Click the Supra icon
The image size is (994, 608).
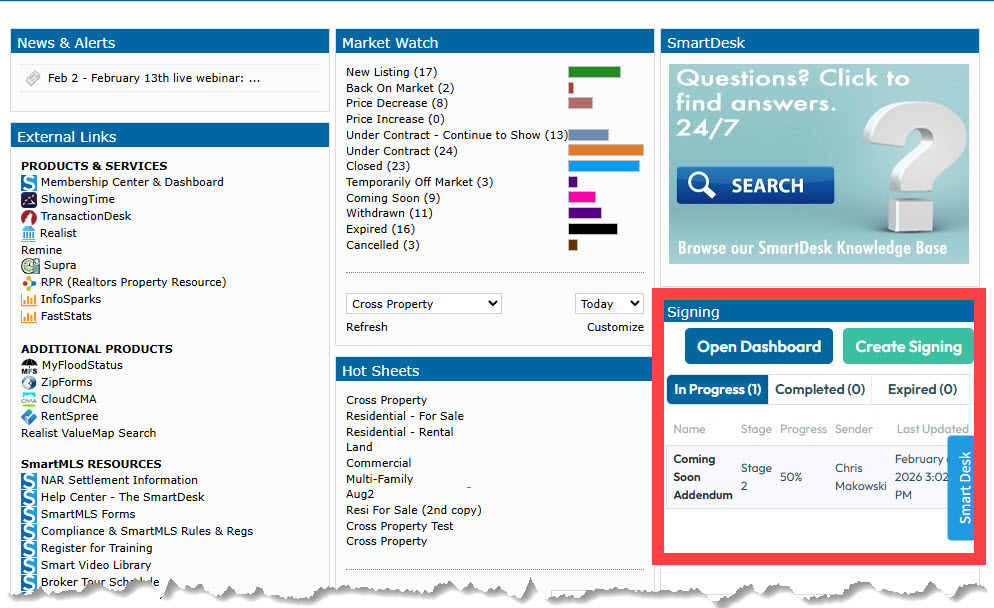(30, 266)
